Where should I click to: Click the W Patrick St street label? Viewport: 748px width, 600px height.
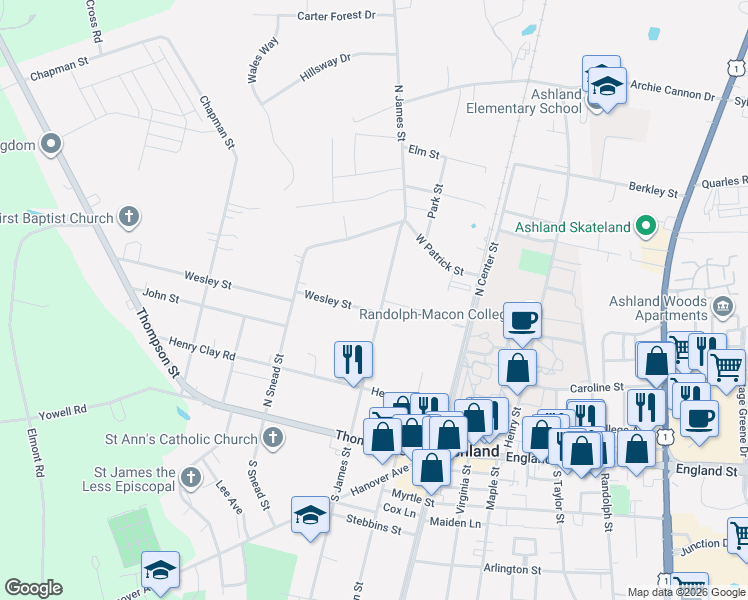click(x=439, y=255)
